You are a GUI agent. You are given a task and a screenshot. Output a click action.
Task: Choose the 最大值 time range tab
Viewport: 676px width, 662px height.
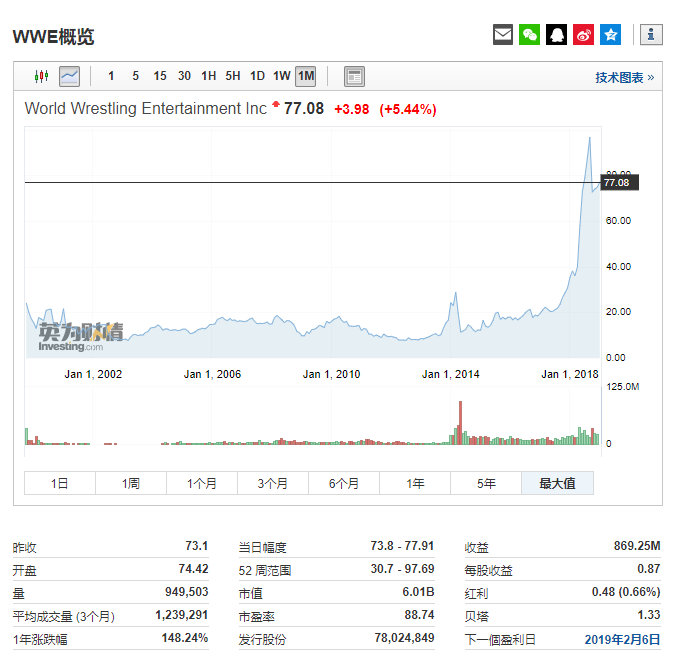coord(557,483)
